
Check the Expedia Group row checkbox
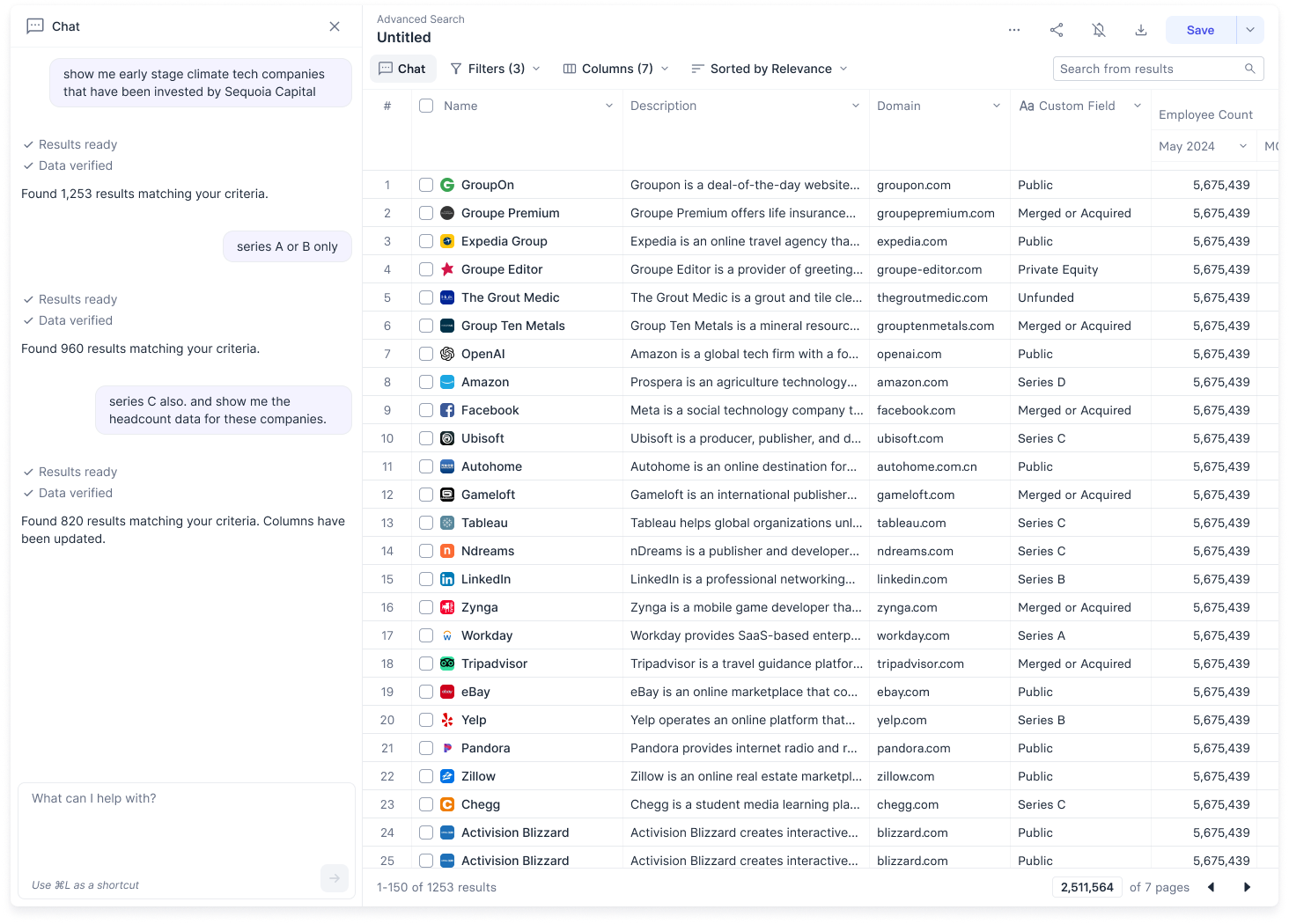point(426,241)
